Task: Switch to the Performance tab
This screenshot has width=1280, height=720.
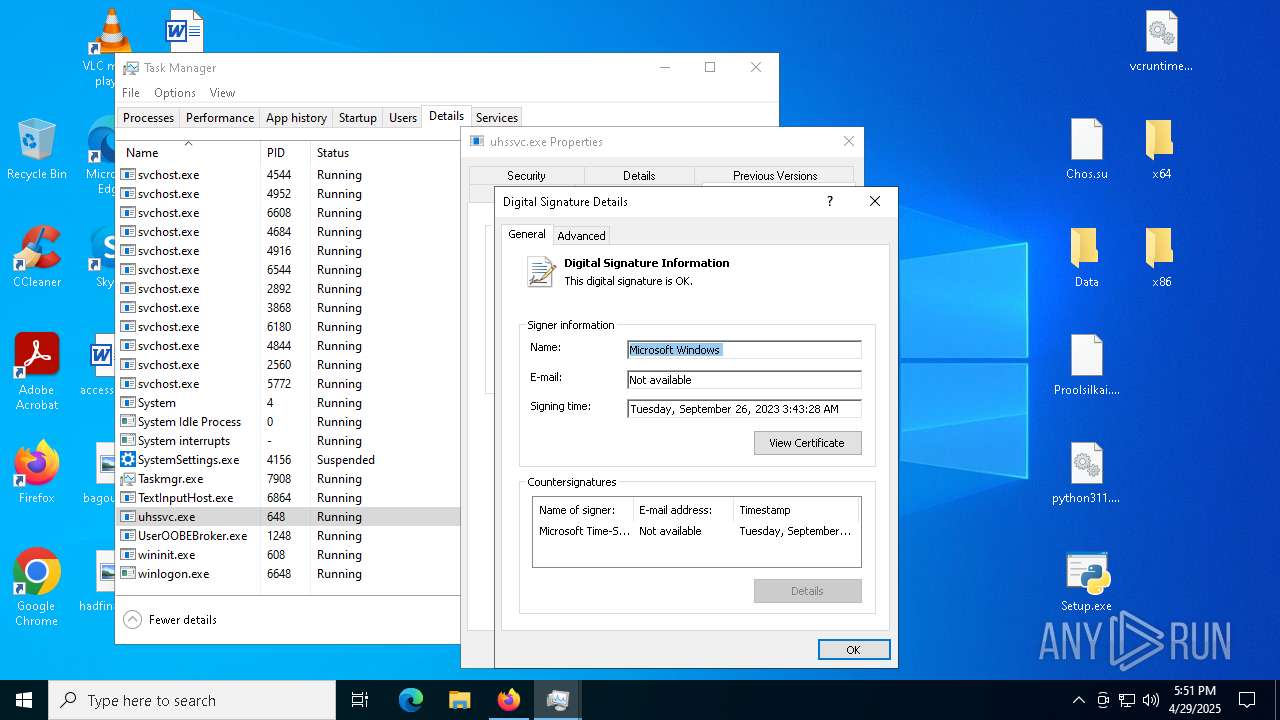Action: point(220,117)
